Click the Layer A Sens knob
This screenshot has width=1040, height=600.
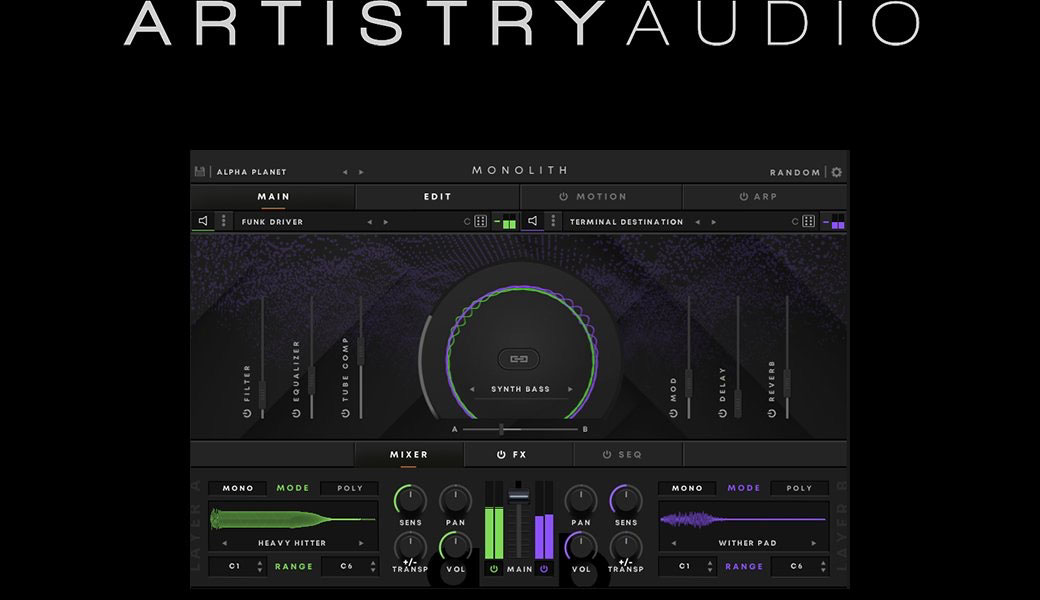click(410, 499)
